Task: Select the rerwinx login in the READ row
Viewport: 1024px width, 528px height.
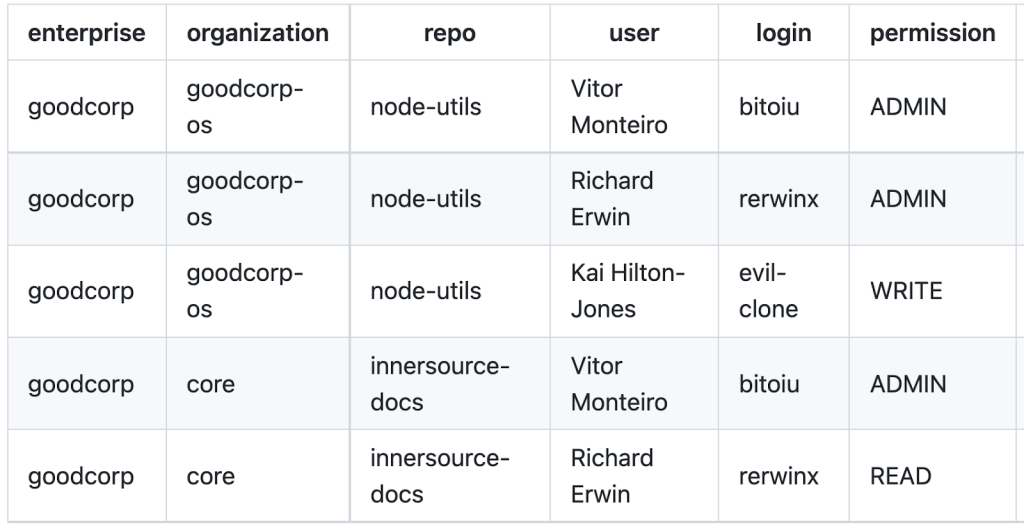Action: click(778, 476)
